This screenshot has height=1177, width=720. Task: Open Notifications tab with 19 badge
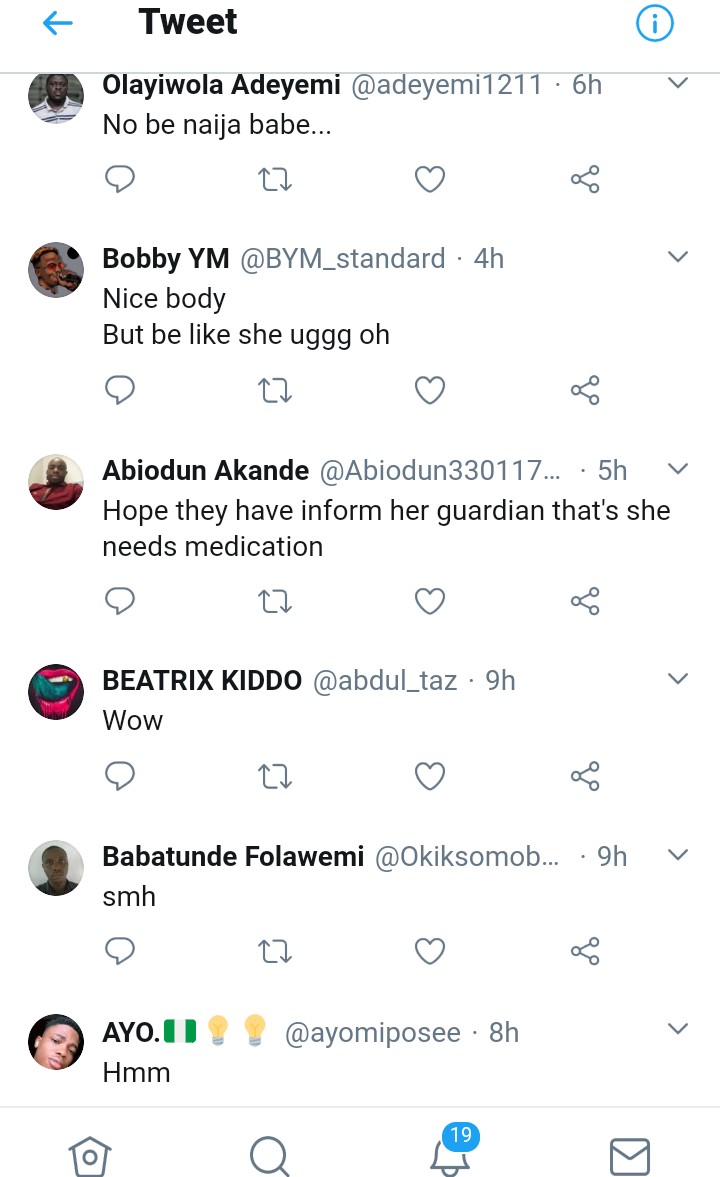pyautogui.click(x=450, y=1155)
